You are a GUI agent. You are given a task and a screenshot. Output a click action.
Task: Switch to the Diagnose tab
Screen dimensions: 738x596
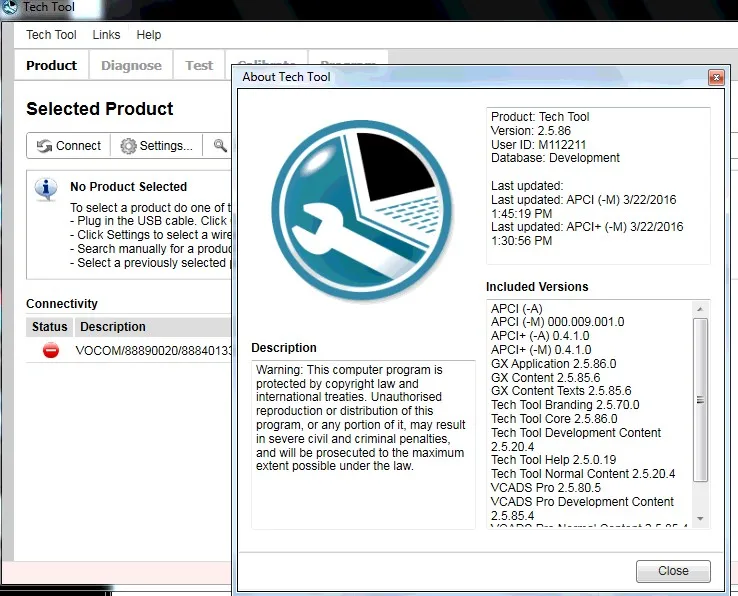tap(131, 65)
